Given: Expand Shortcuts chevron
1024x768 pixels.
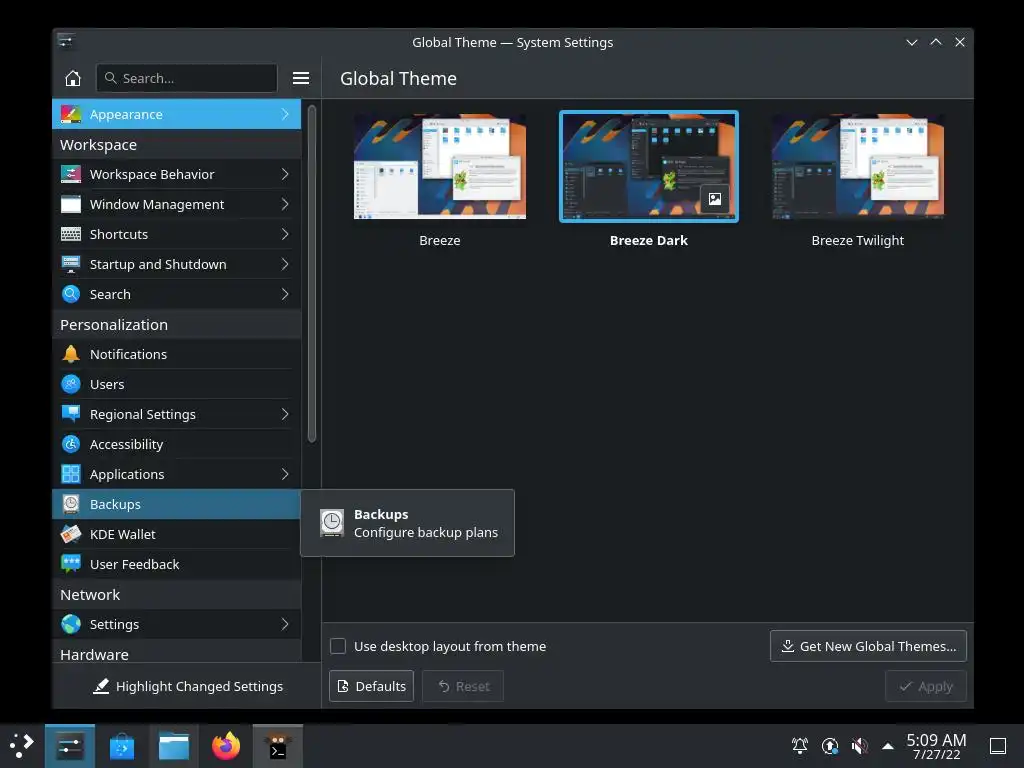Looking at the screenshot, I should tap(285, 234).
